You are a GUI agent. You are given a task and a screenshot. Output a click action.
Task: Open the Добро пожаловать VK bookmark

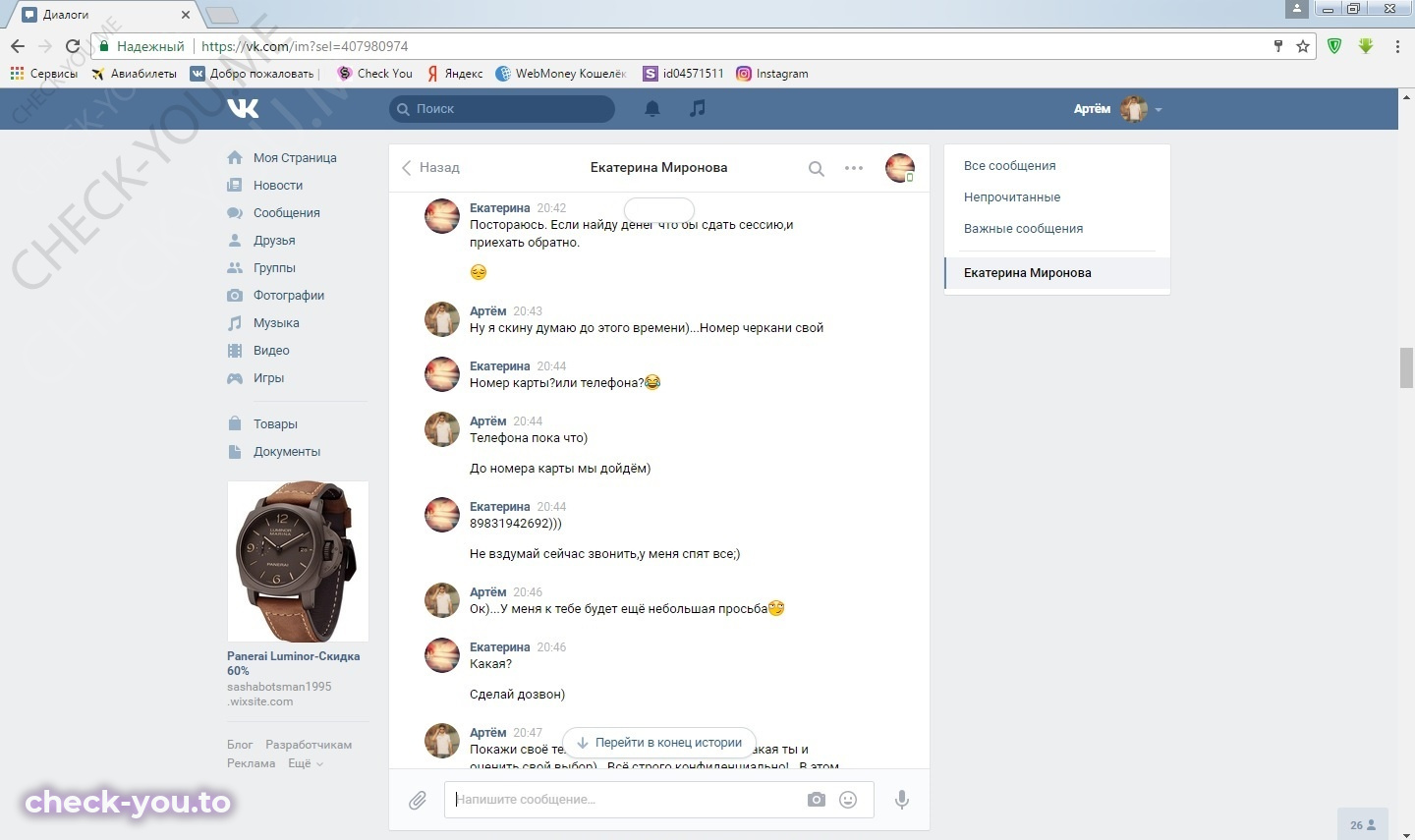(254, 74)
